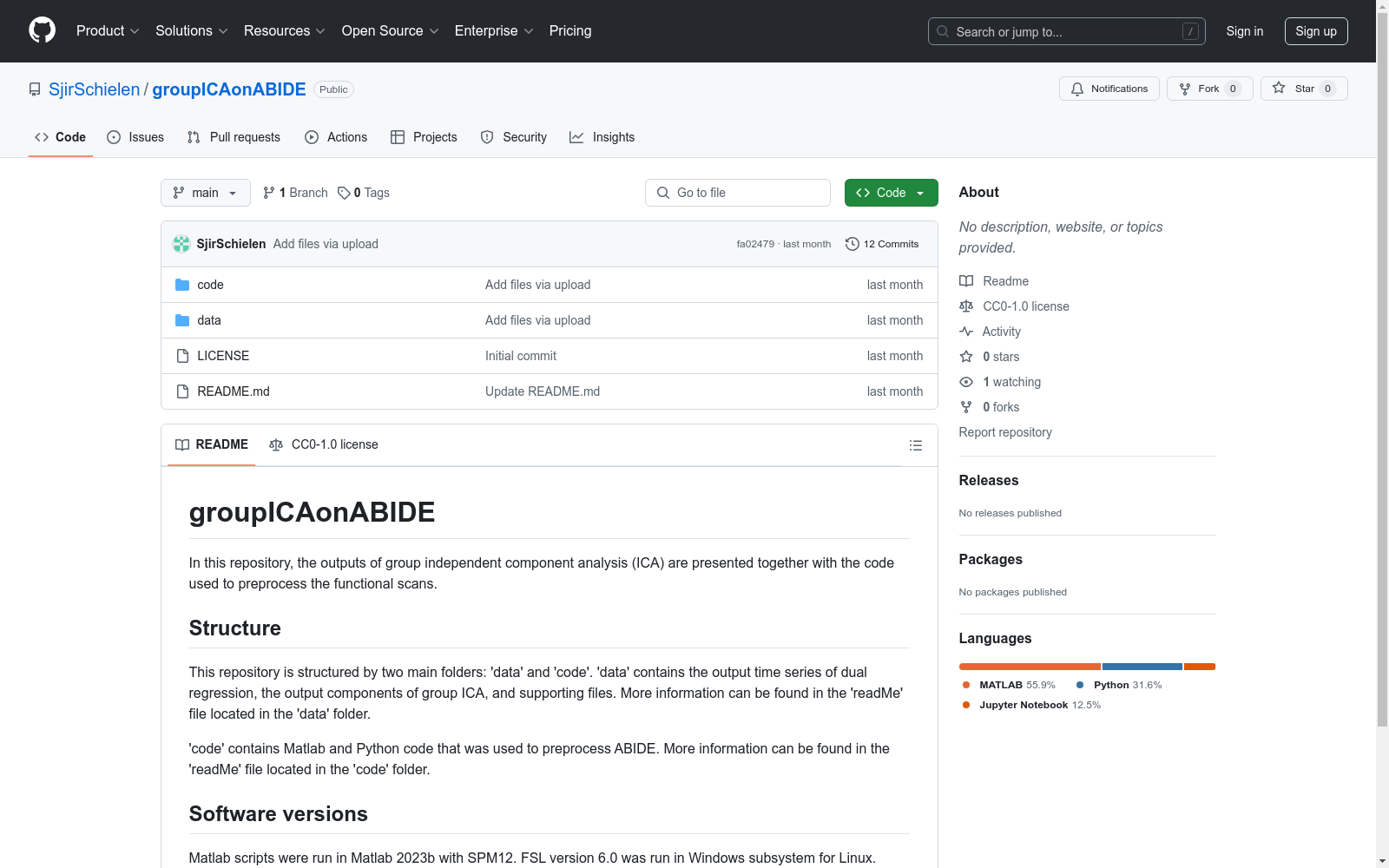Open the Pricing page
This screenshot has height=868, width=1389.
coord(570,30)
